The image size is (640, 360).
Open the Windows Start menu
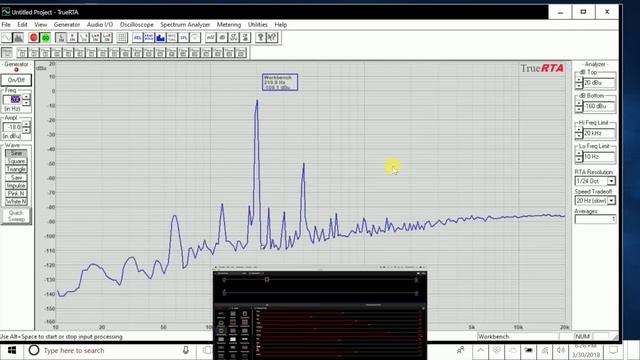(11, 350)
